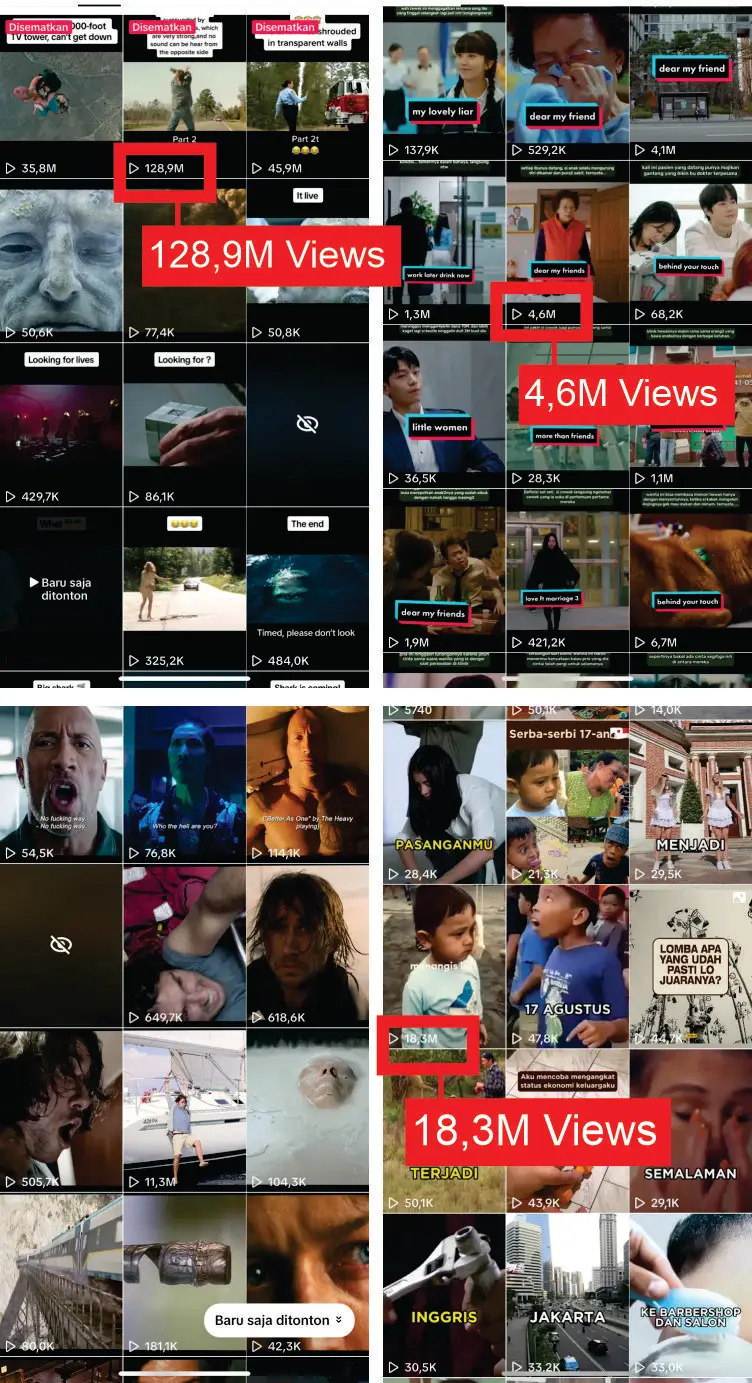Tap the play icon next to 45,9M
Viewport: 752px width, 1383px height.
(257, 168)
